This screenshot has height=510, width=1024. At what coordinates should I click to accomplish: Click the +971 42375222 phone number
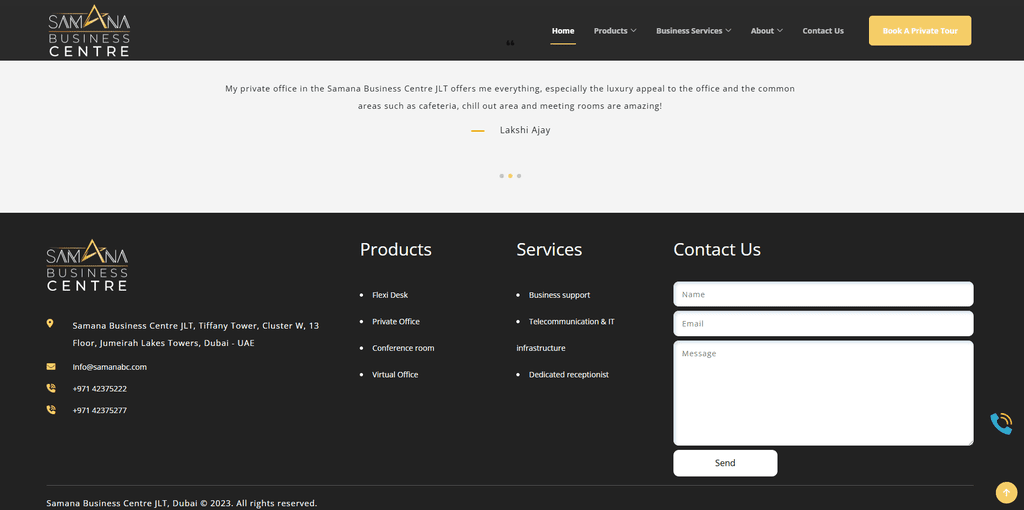point(99,389)
